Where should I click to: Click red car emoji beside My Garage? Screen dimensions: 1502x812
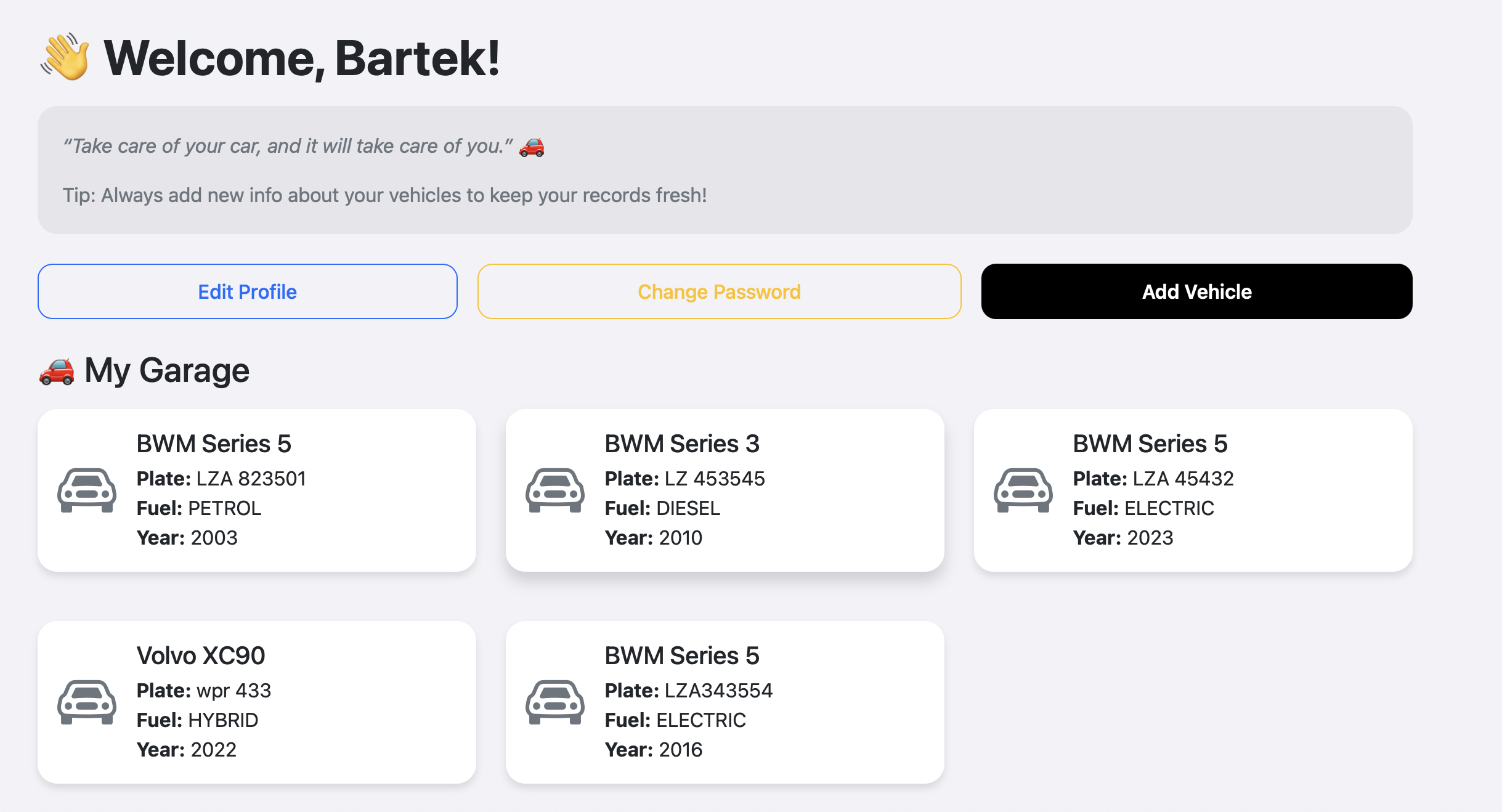point(57,371)
